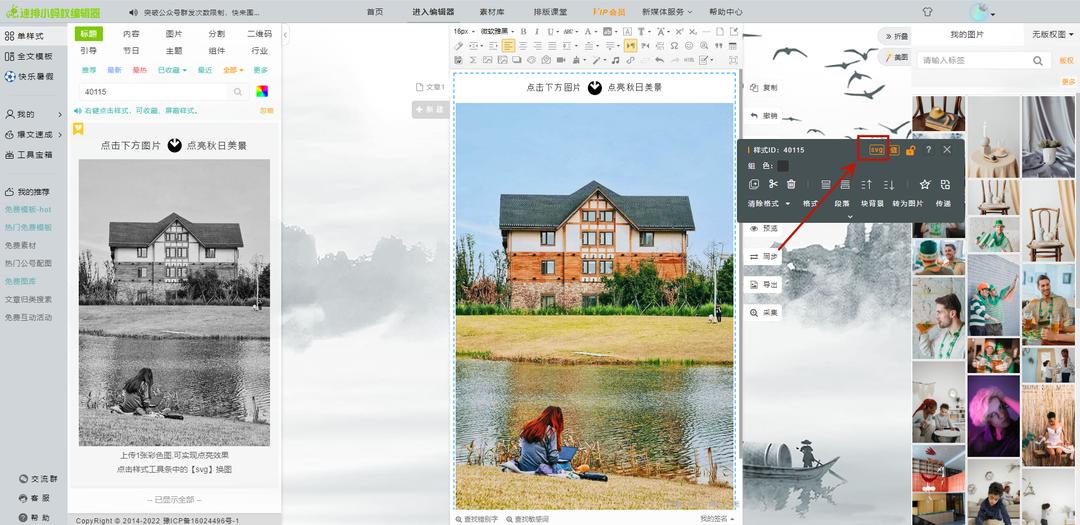This screenshot has width=1080, height=525.
Task: Open the 清除格式 dropdown arrow
Action: tap(787, 204)
